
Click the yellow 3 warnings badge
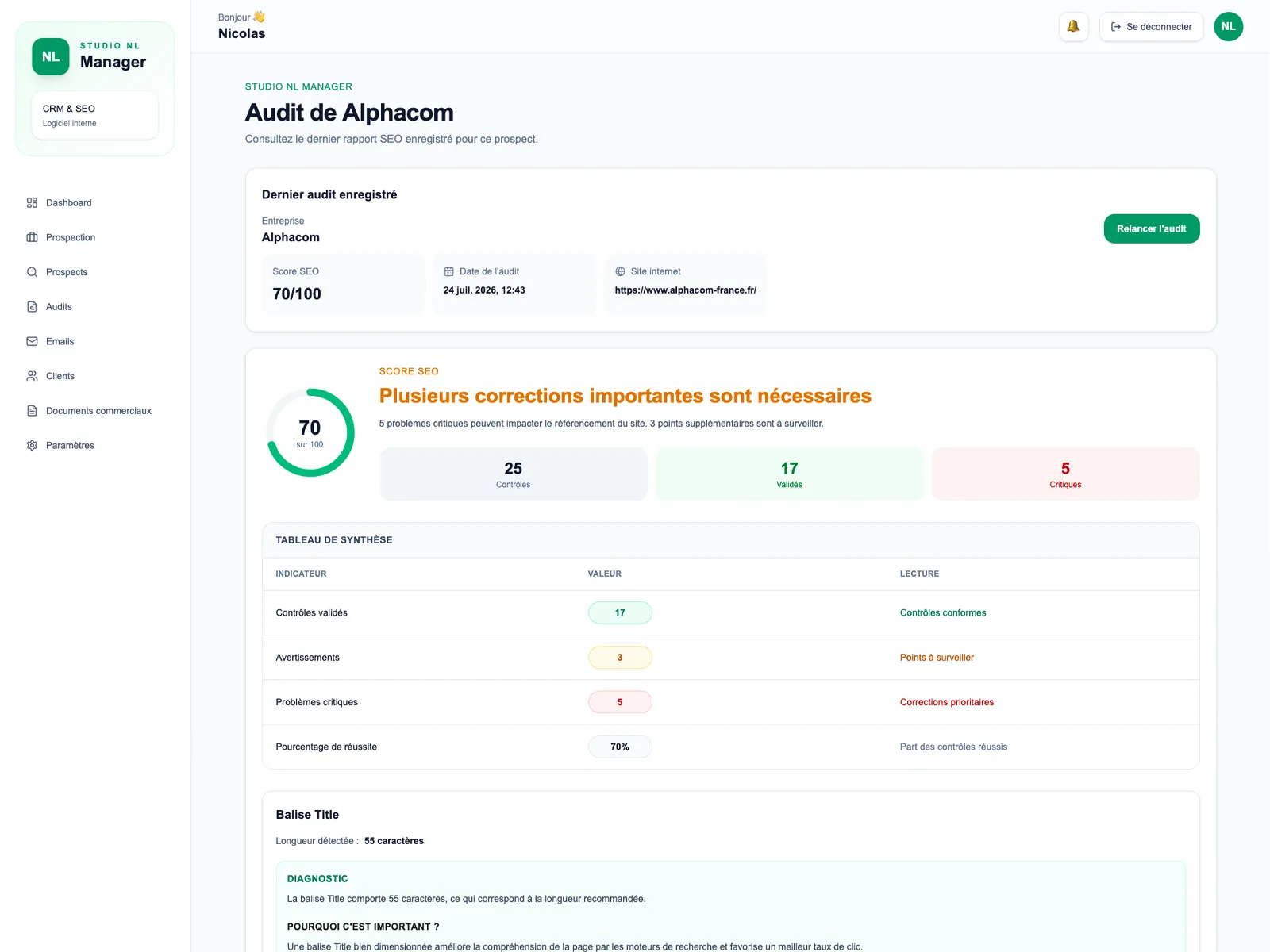pyautogui.click(x=620, y=658)
